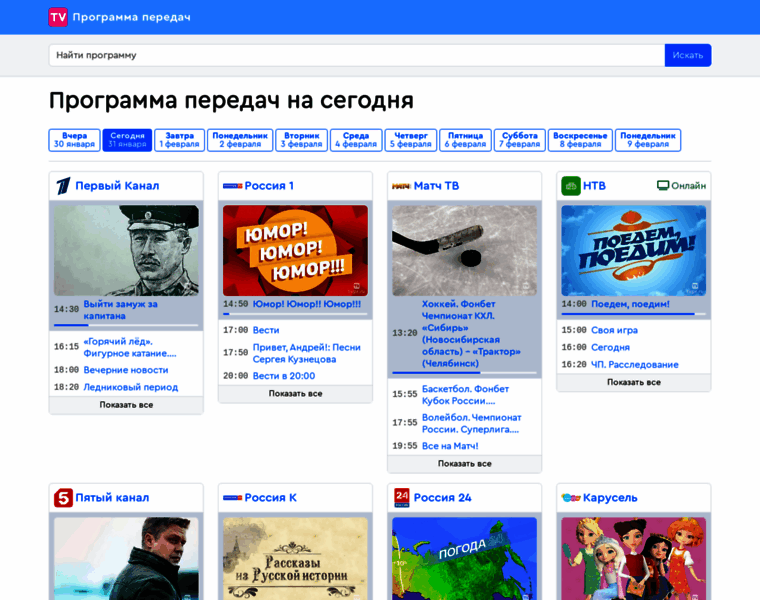
Task: Click the НТВ Онлайн monitor icon
Action: point(663,185)
